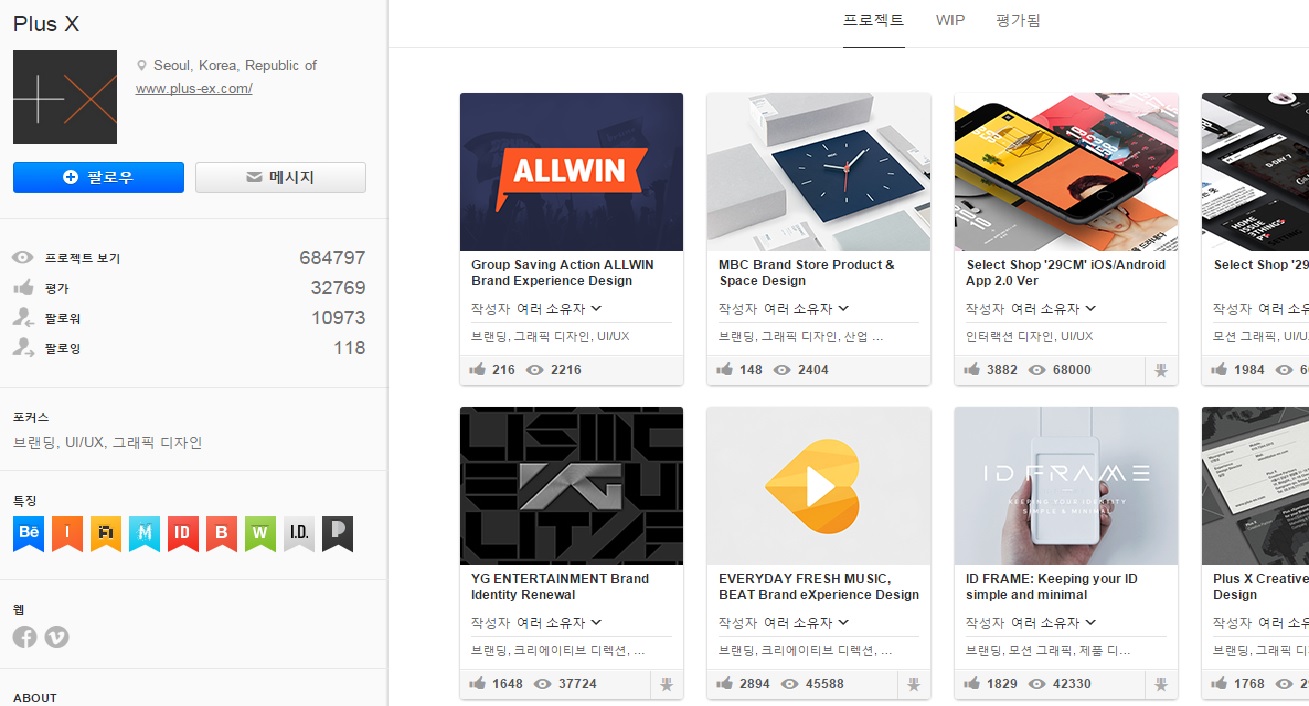Click the yellow pixel-pattern feature ribbon badge
This screenshot has width=1309, height=706.
click(x=106, y=533)
